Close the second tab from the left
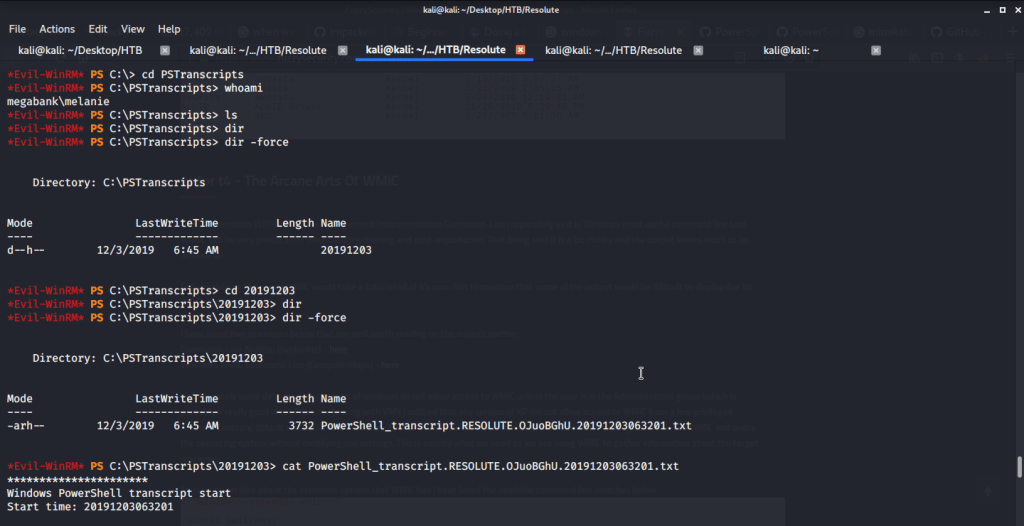 point(343,50)
